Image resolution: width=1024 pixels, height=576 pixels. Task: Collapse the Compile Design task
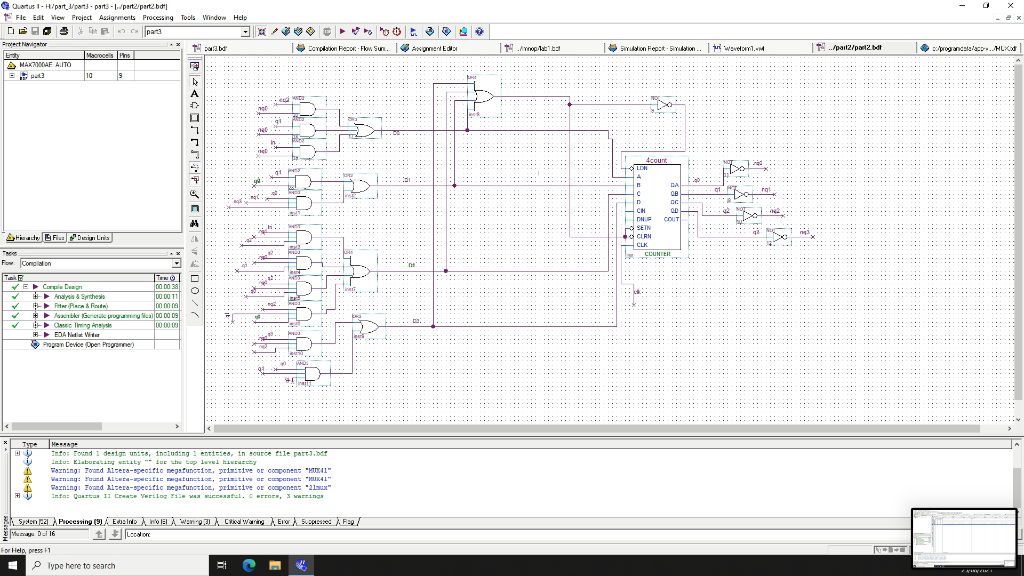coord(25,287)
